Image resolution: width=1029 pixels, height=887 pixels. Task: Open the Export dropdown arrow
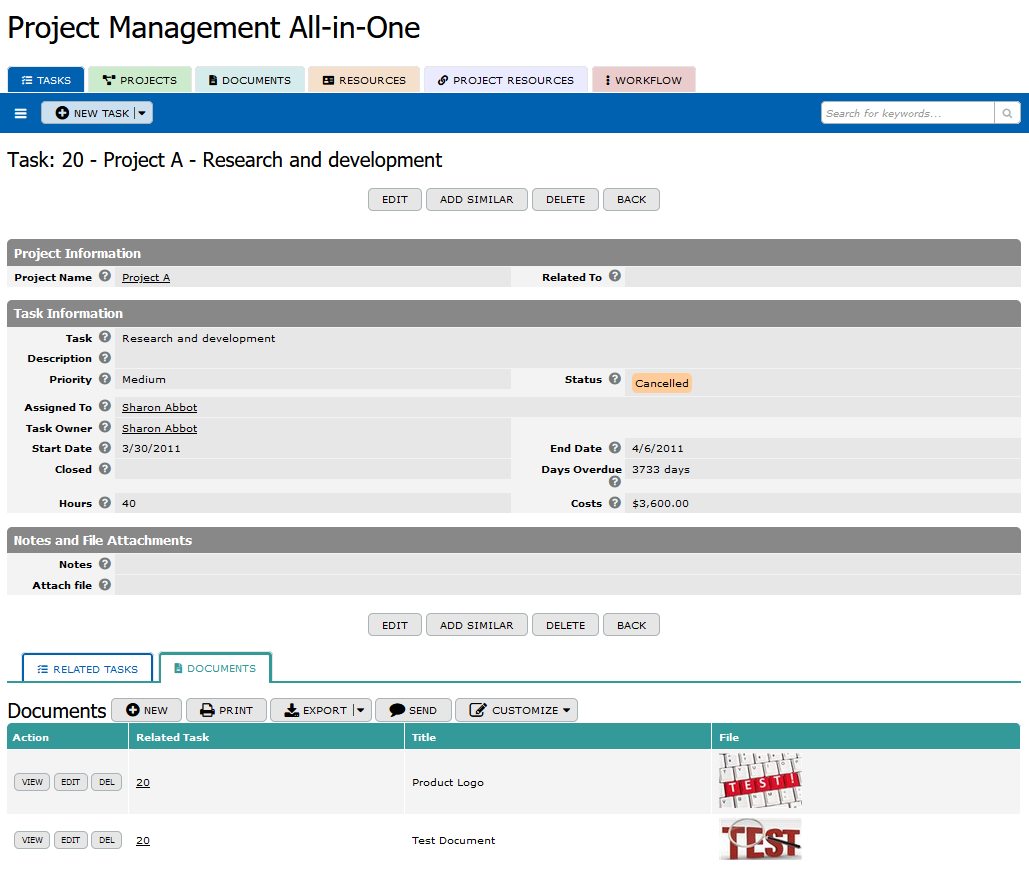click(360, 710)
